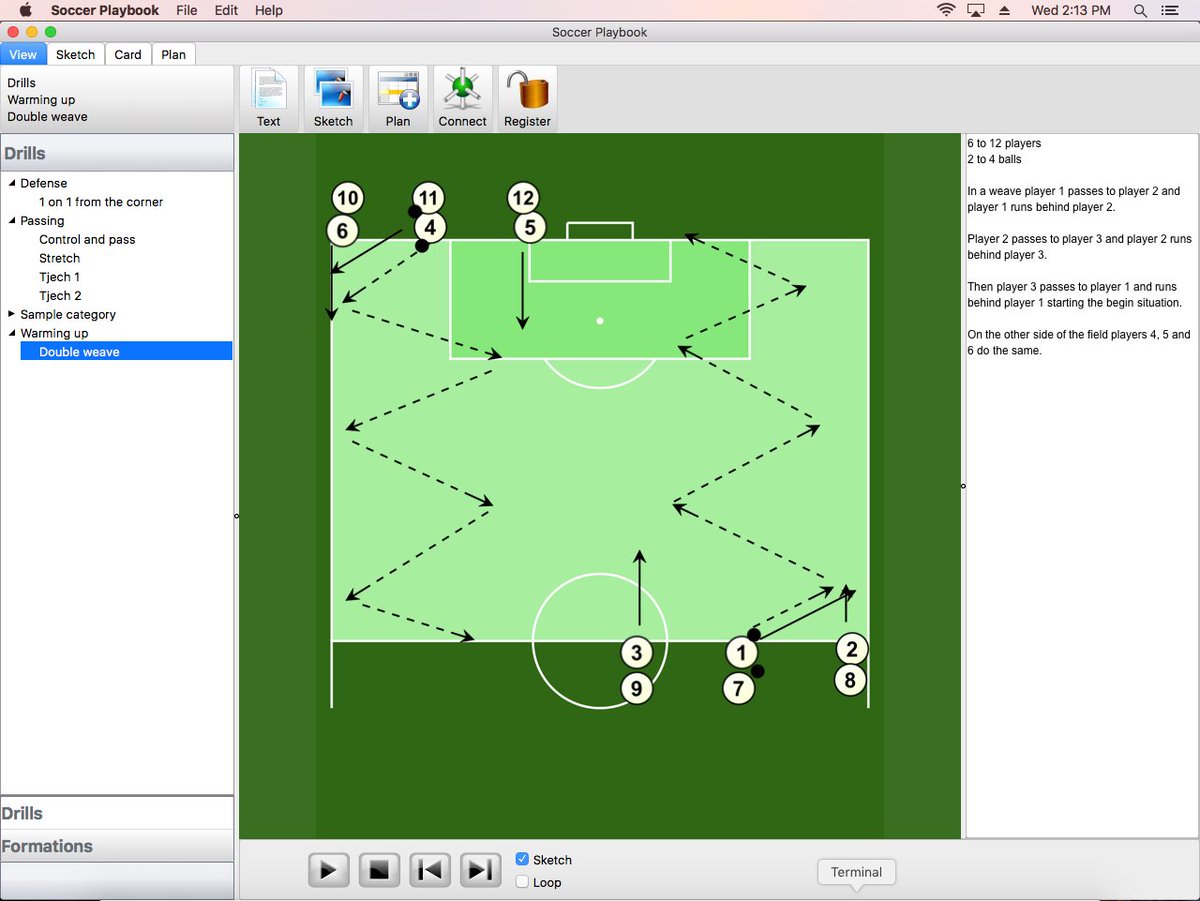Select player marker 2 on the field
Viewport: 1200px width, 901px height.
[851, 648]
